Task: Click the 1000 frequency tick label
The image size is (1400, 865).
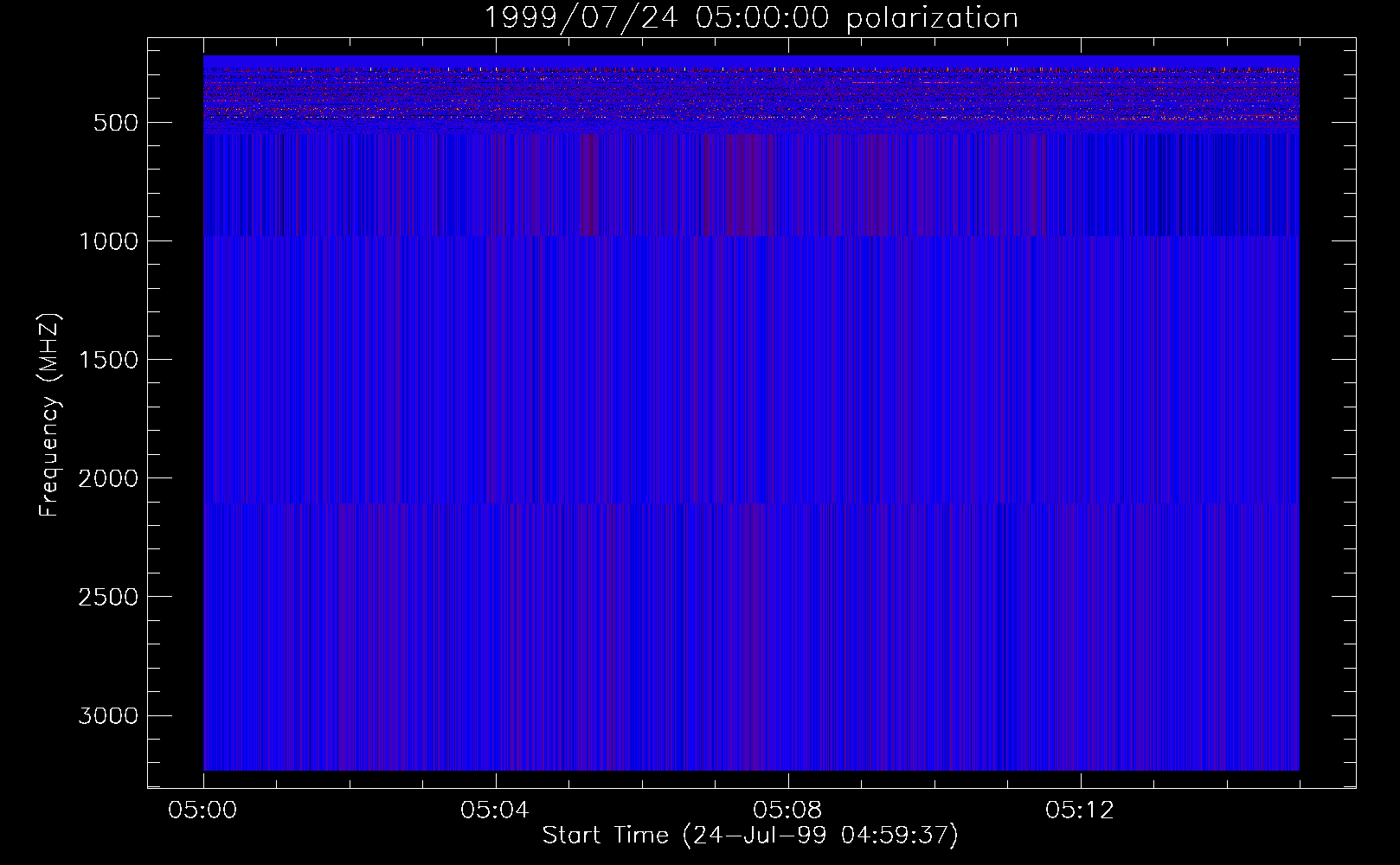Action: coord(108,241)
